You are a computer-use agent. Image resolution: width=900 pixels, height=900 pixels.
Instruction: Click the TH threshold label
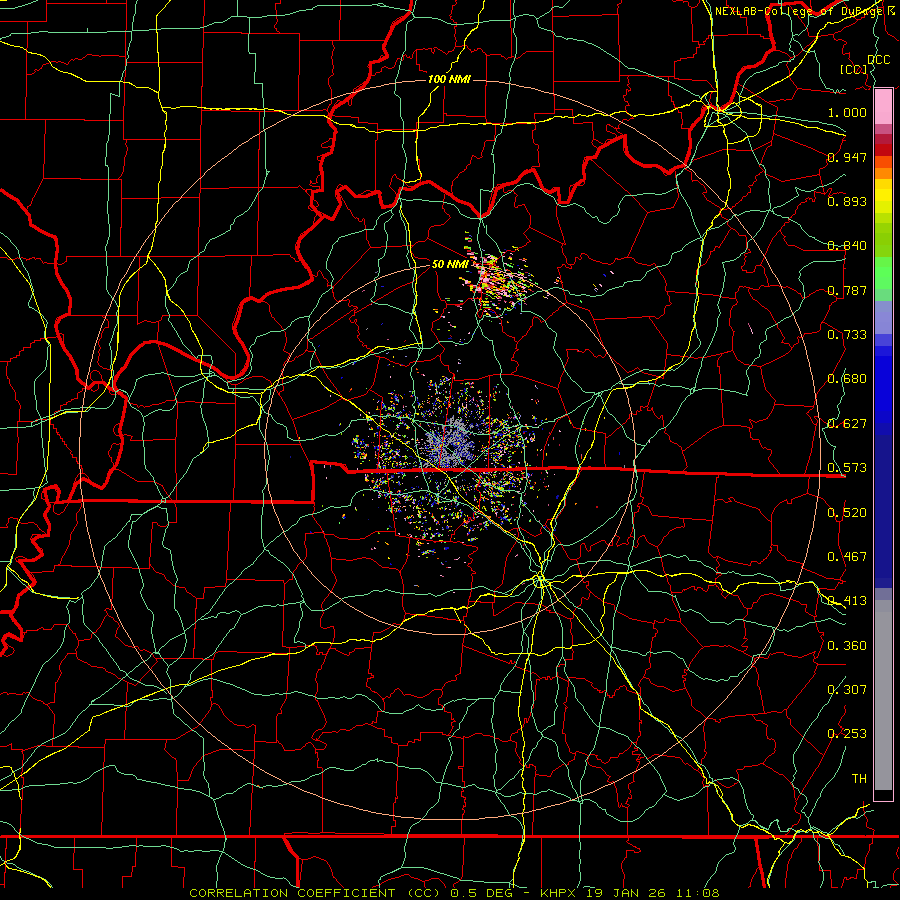(859, 779)
